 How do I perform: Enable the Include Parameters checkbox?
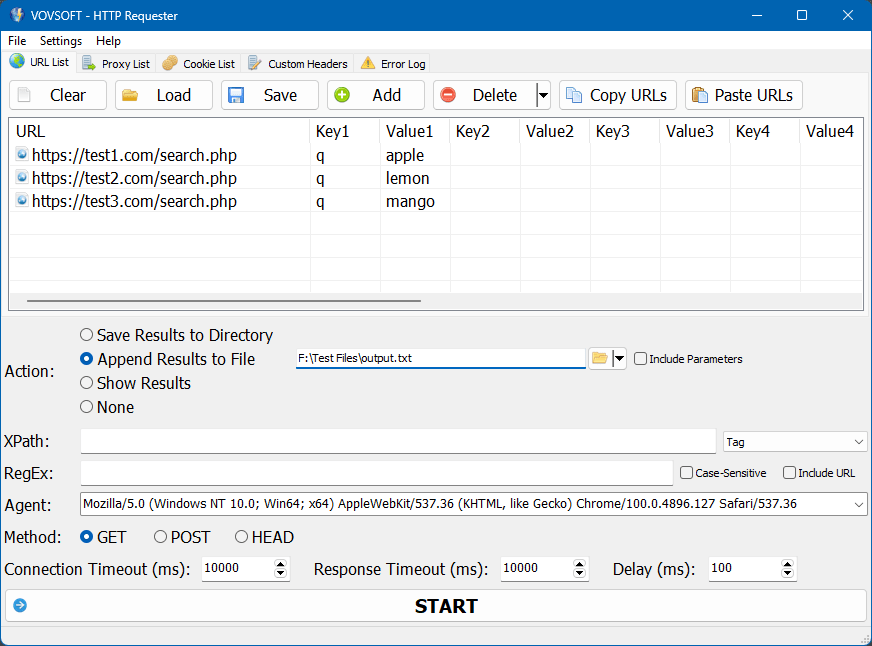click(640, 358)
